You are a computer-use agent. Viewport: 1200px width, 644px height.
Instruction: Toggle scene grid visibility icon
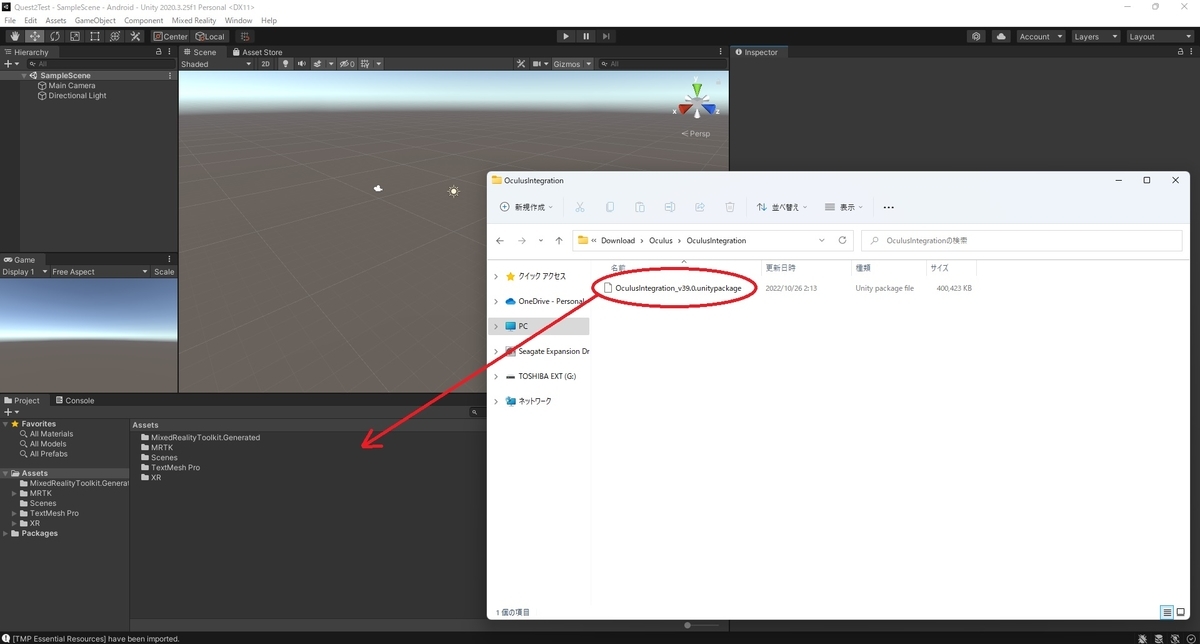(366, 64)
